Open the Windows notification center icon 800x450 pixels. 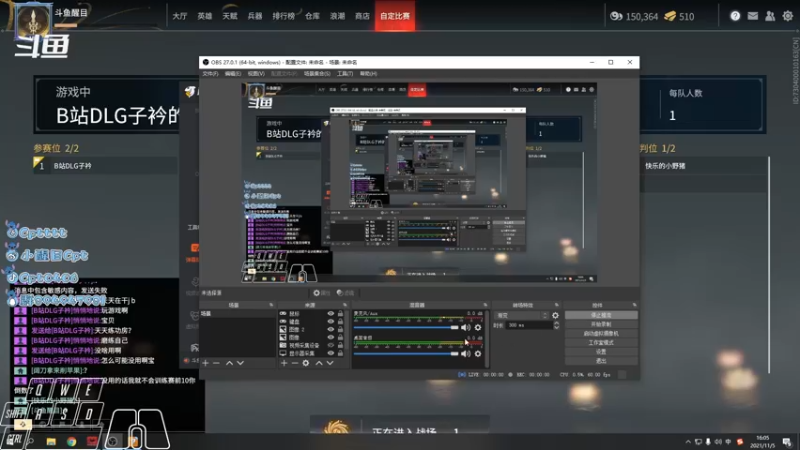787,441
